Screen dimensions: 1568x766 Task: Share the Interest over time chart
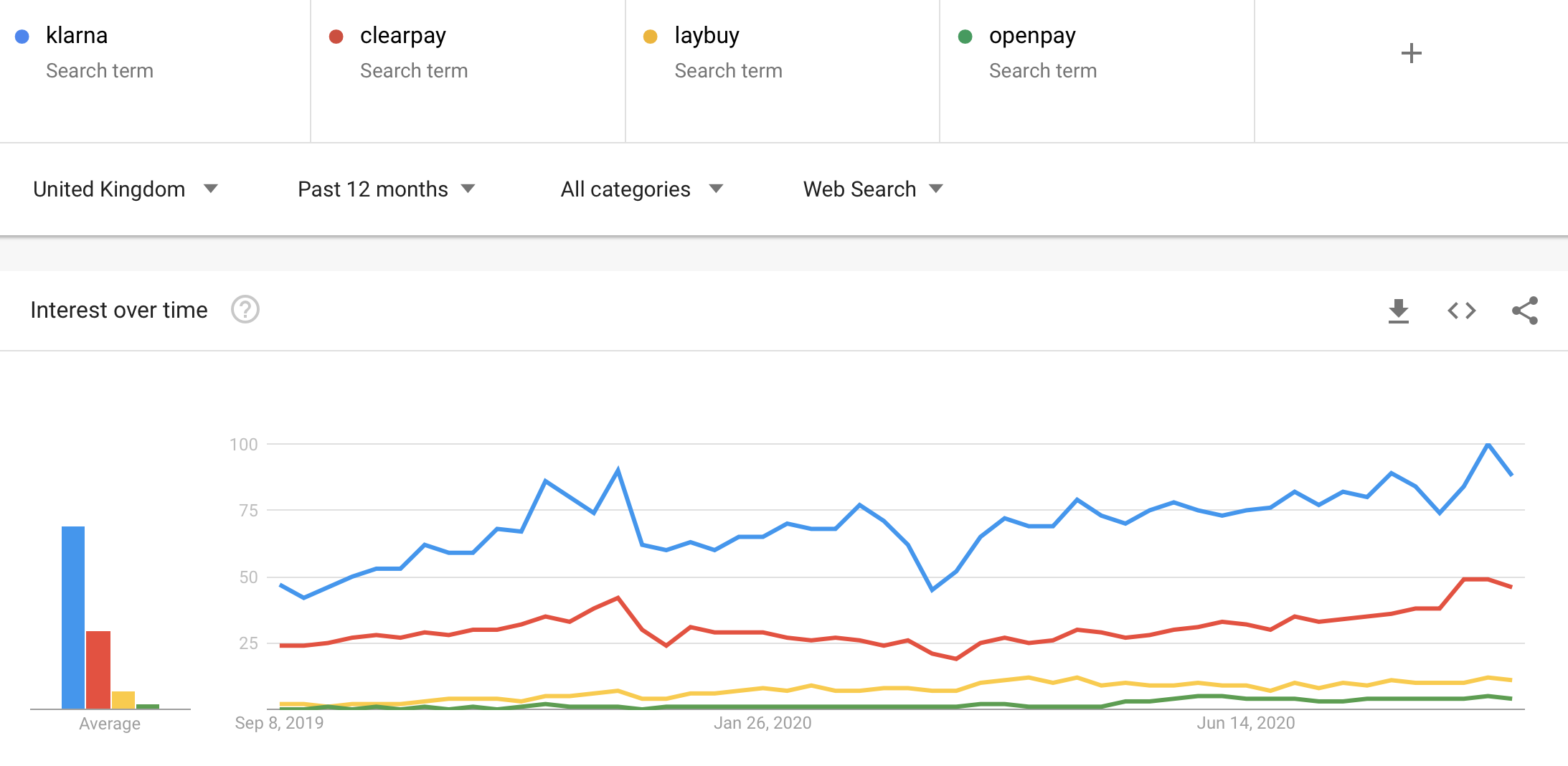(x=1524, y=311)
